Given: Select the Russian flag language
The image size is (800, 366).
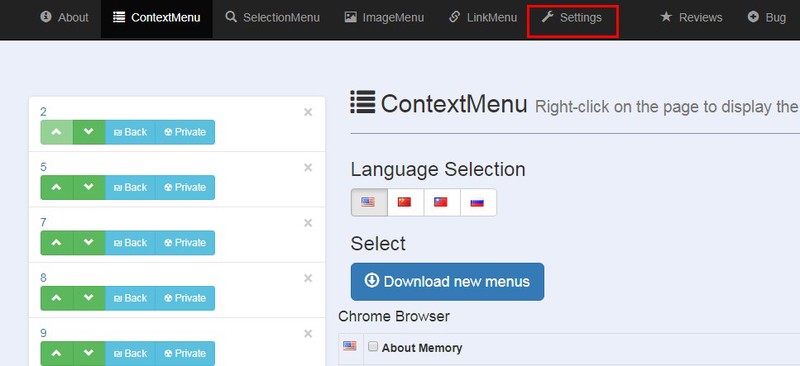Looking at the screenshot, I should 478,202.
